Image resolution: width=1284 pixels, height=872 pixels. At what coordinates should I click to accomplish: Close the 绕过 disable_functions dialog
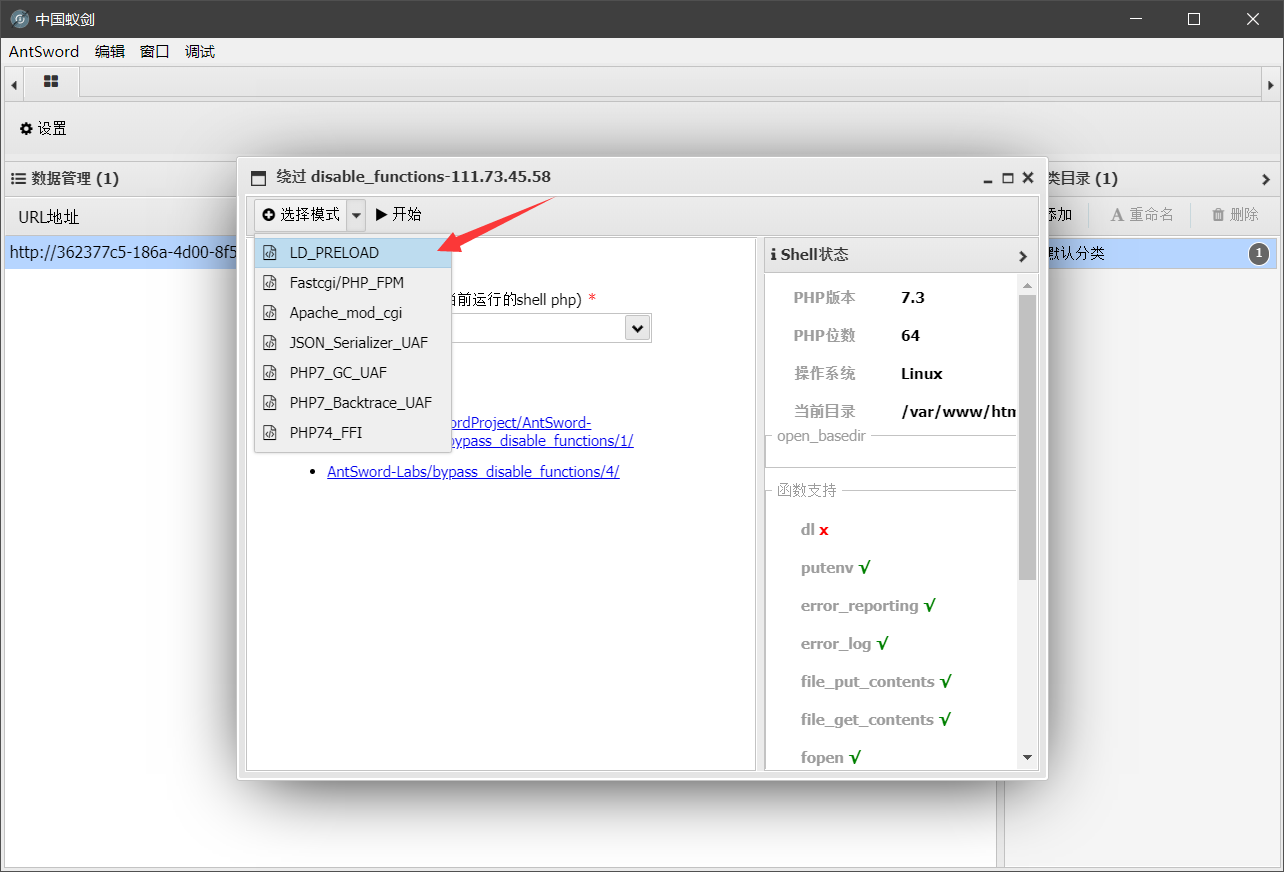(1028, 178)
